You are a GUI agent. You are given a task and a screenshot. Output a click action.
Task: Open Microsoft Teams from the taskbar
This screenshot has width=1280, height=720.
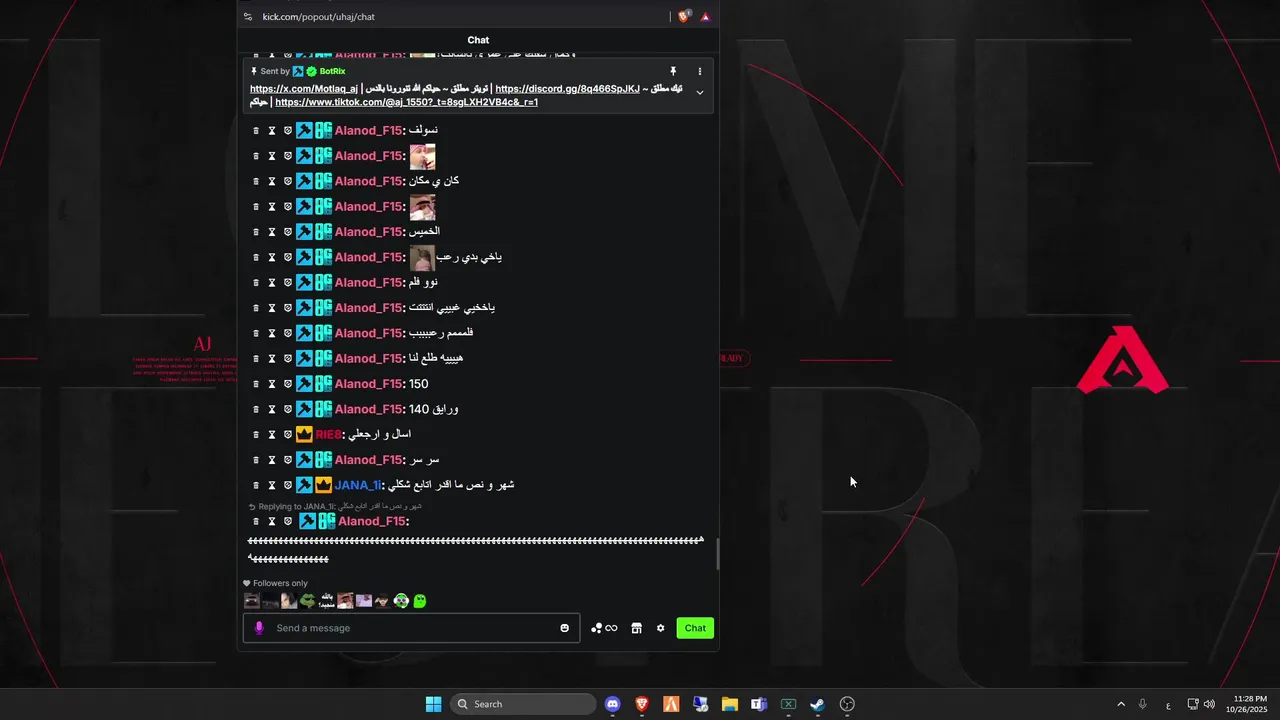point(759,704)
